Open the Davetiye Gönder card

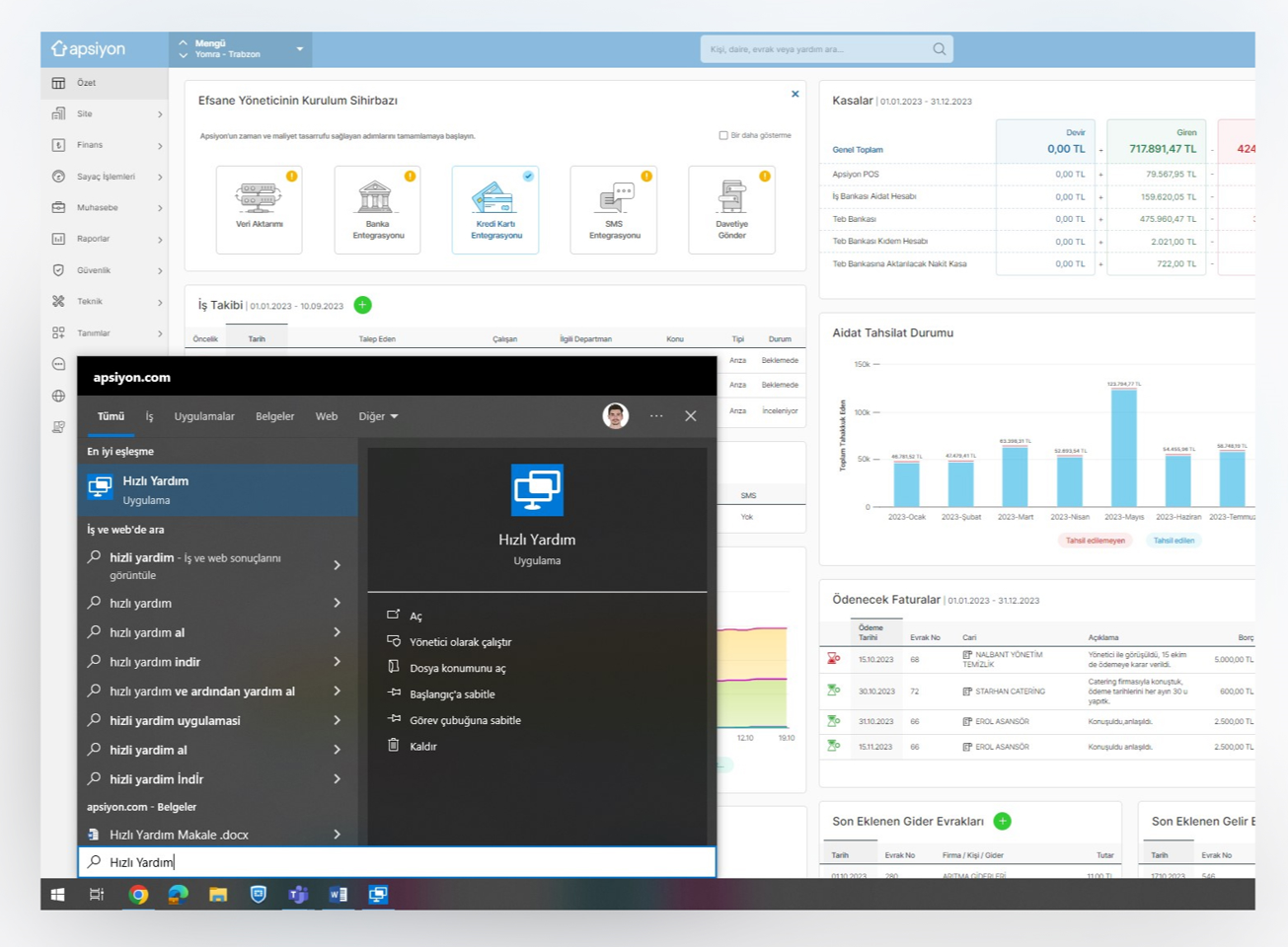tap(731, 209)
